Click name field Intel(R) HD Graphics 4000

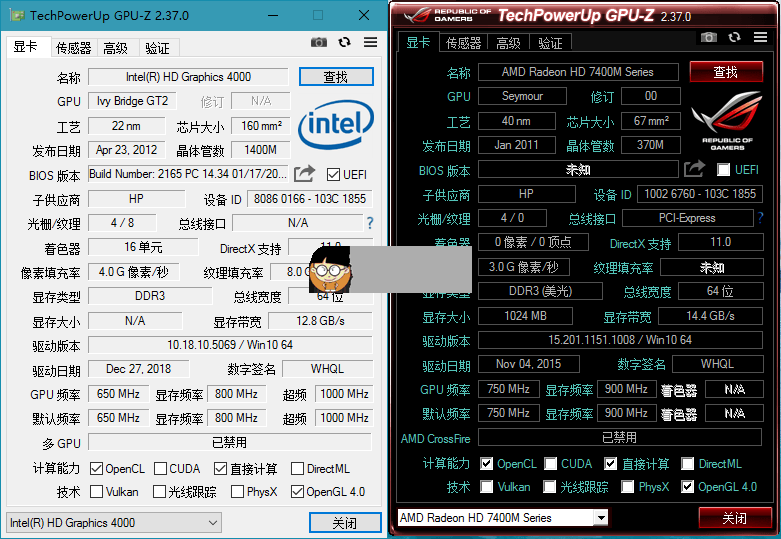tap(188, 77)
